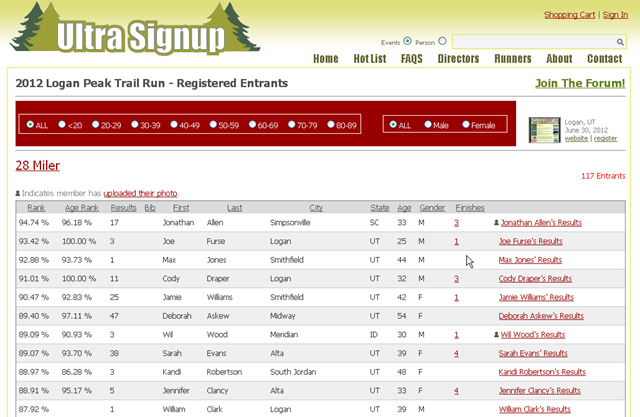Sort table by Bib column

150,208
